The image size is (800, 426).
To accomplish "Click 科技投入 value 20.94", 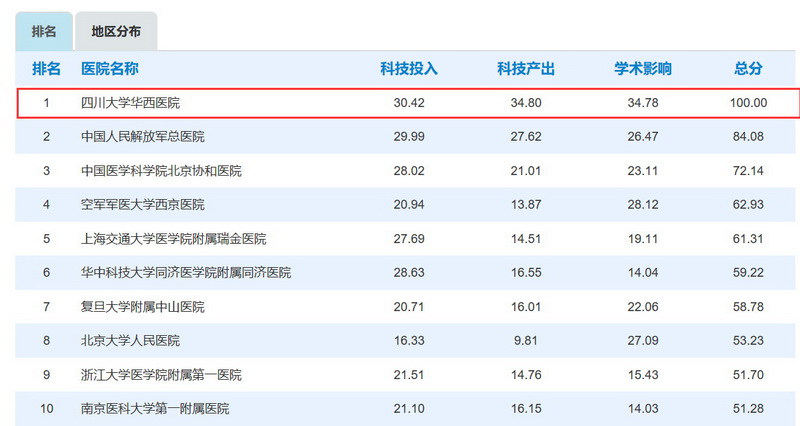I will point(409,205).
